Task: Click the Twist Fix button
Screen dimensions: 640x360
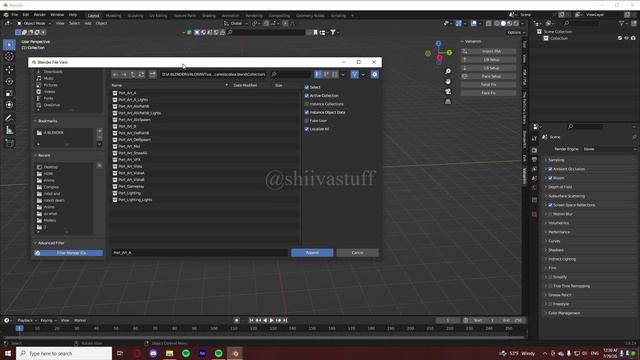Action: click(x=489, y=84)
